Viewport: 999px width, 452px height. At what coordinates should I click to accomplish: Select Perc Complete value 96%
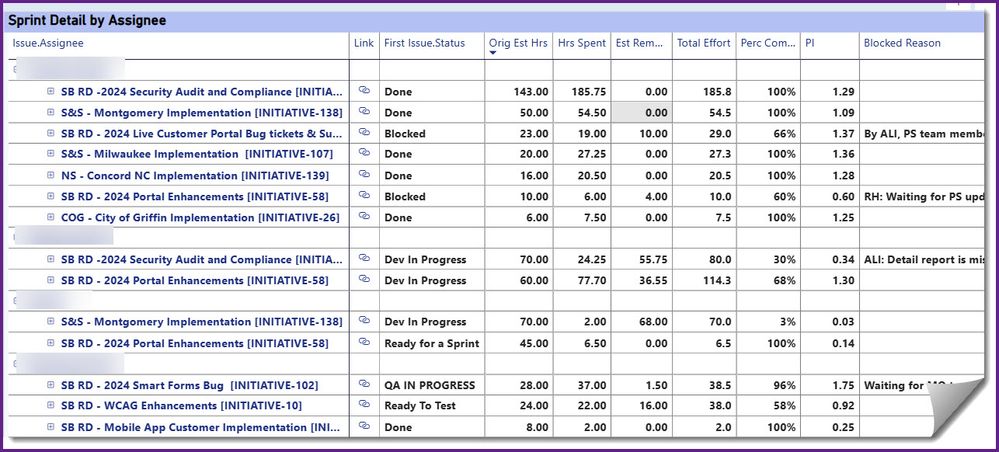785,385
